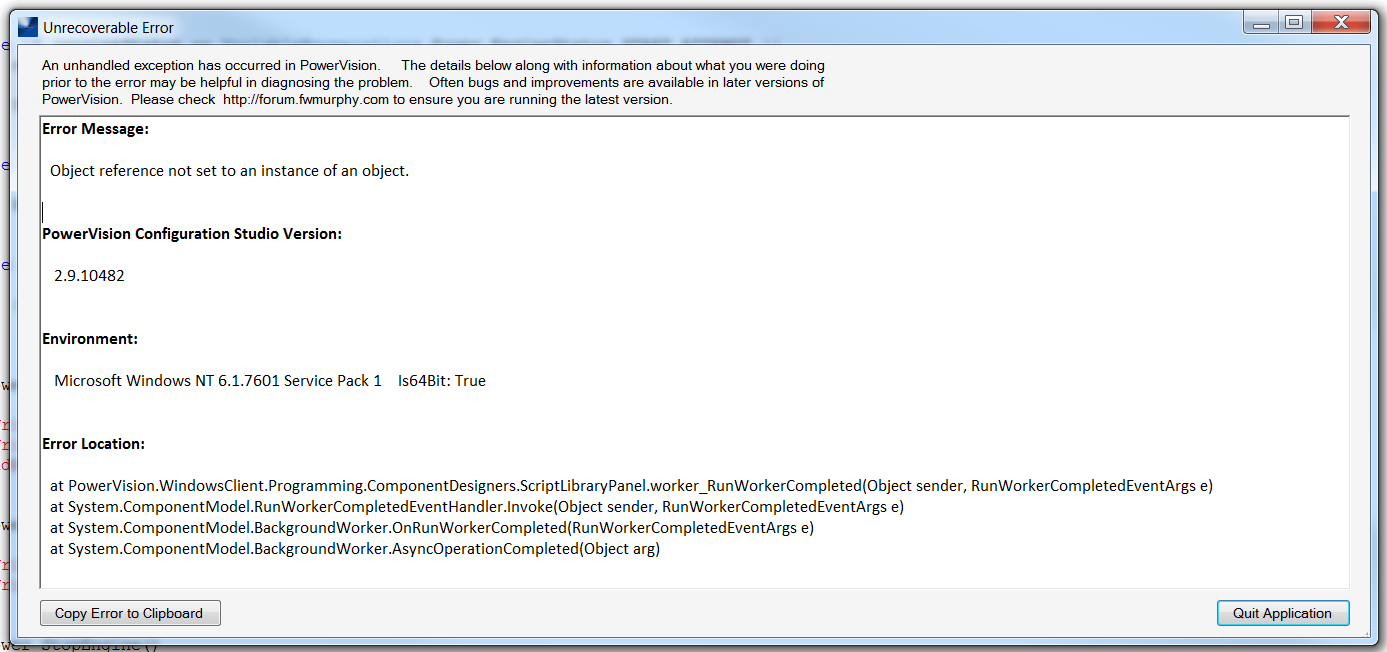Image resolution: width=1387 pixels, height=652 pixels.
Task: Click the BackgroundWorker.OnRunWorkerCompleted stack line
Action: coord(431,528)
